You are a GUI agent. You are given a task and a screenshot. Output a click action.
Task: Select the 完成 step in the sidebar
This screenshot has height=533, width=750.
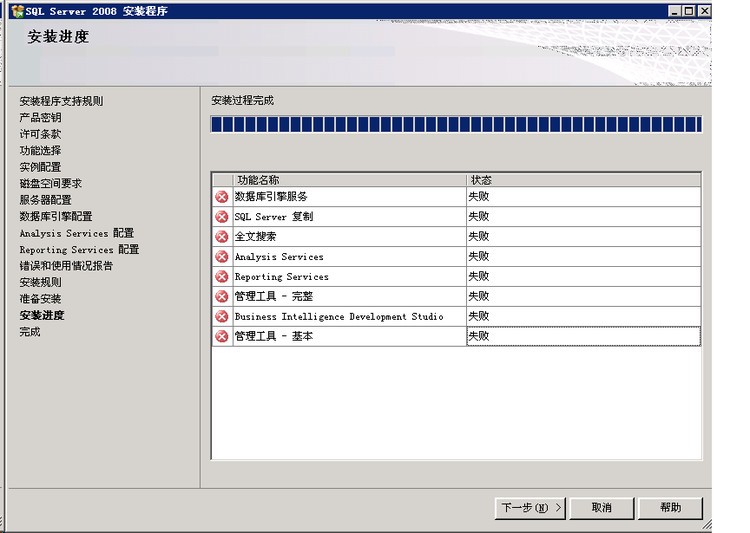30,332
